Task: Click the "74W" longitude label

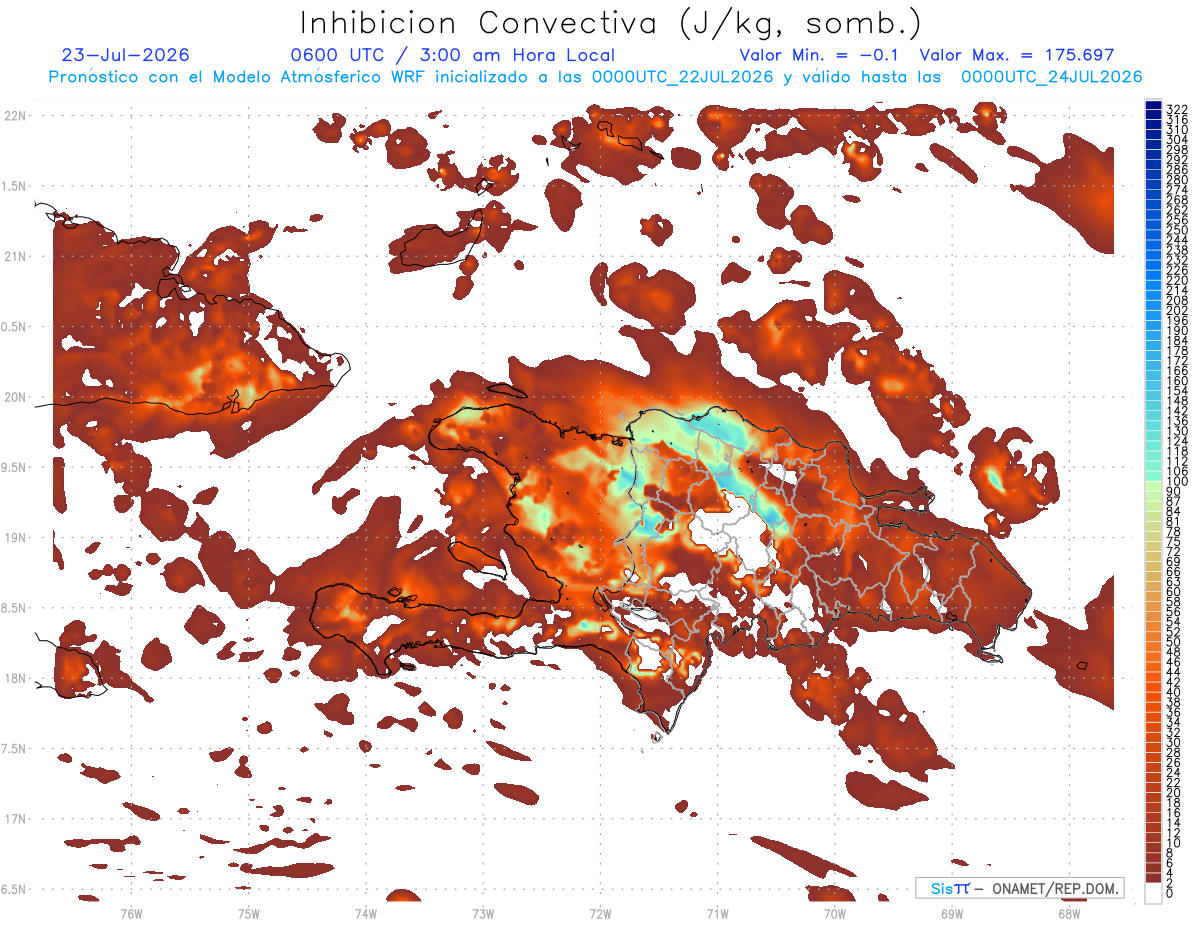Action: (x=366, y=913)
